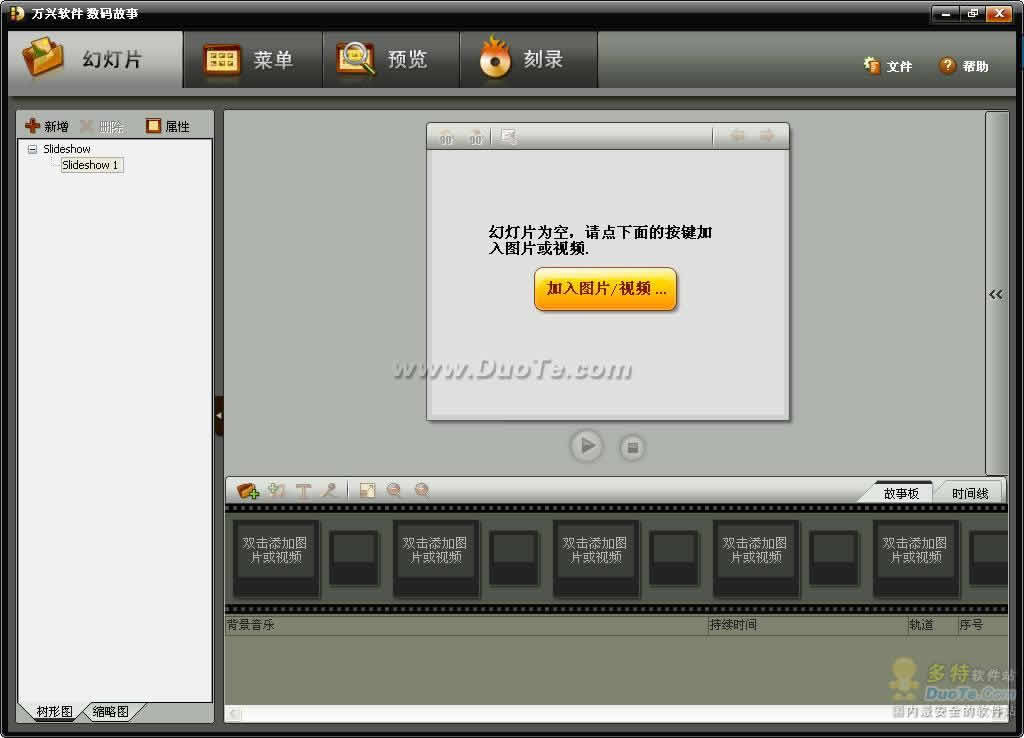This screenshot has width=1024, height=738.
Task: Click the fit-to-window icon in storyboard toolbar
Action: [x=367, y=491]
